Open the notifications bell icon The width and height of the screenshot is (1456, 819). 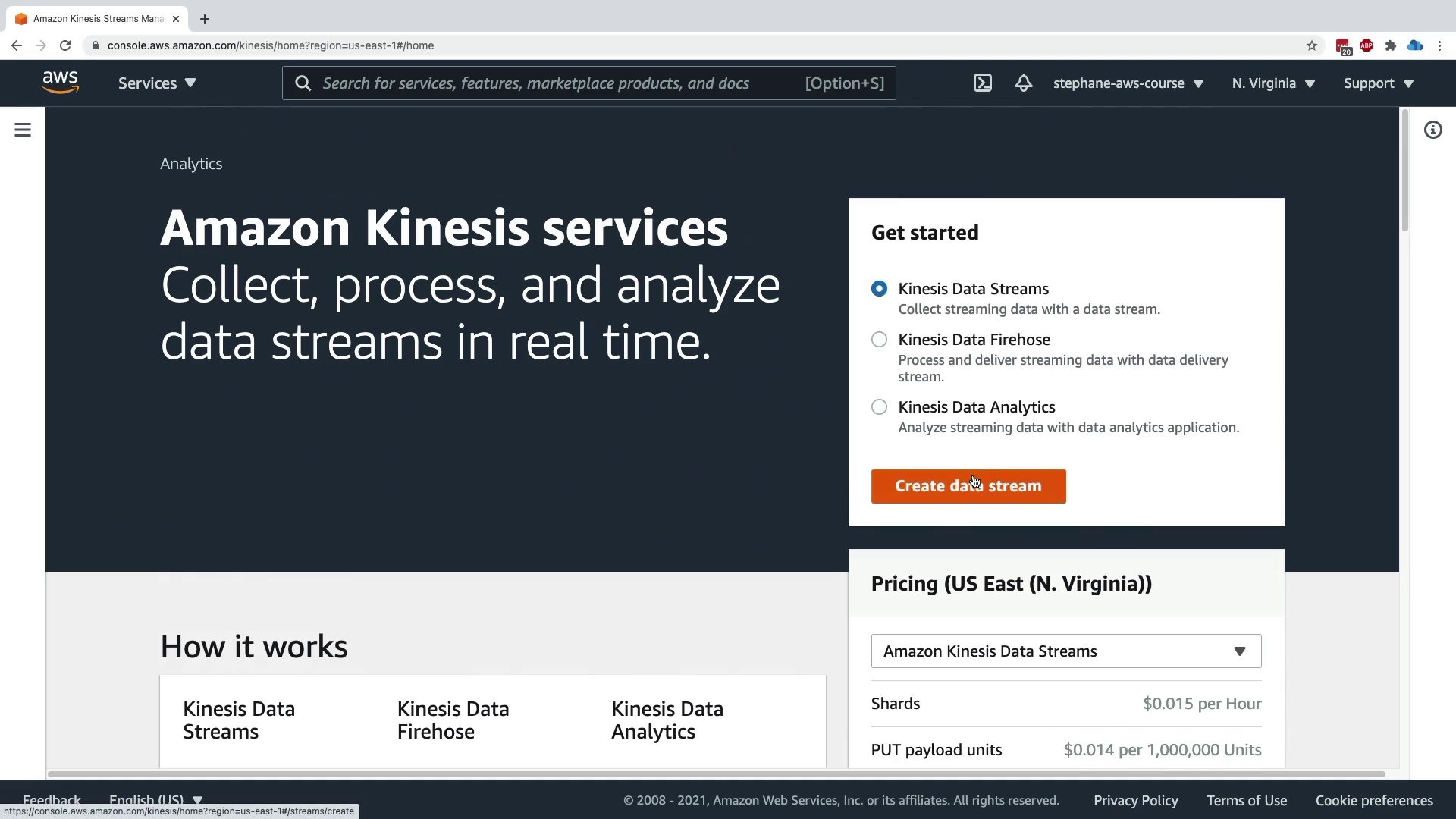click(1023, 83)
